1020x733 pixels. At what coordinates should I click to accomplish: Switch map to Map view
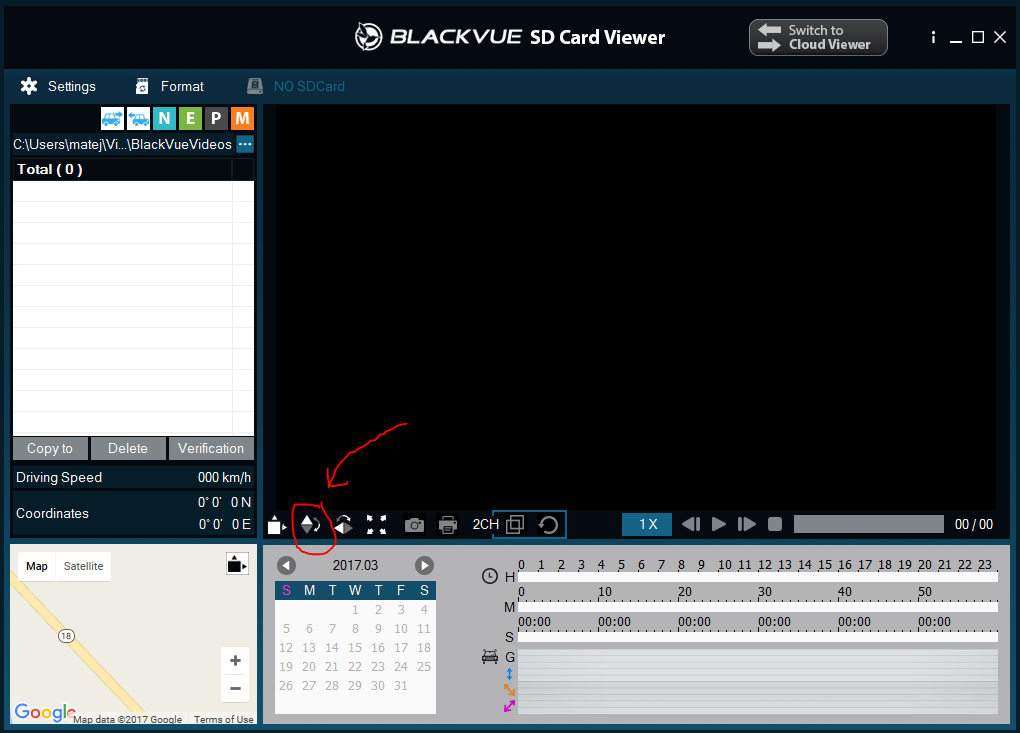36,566
